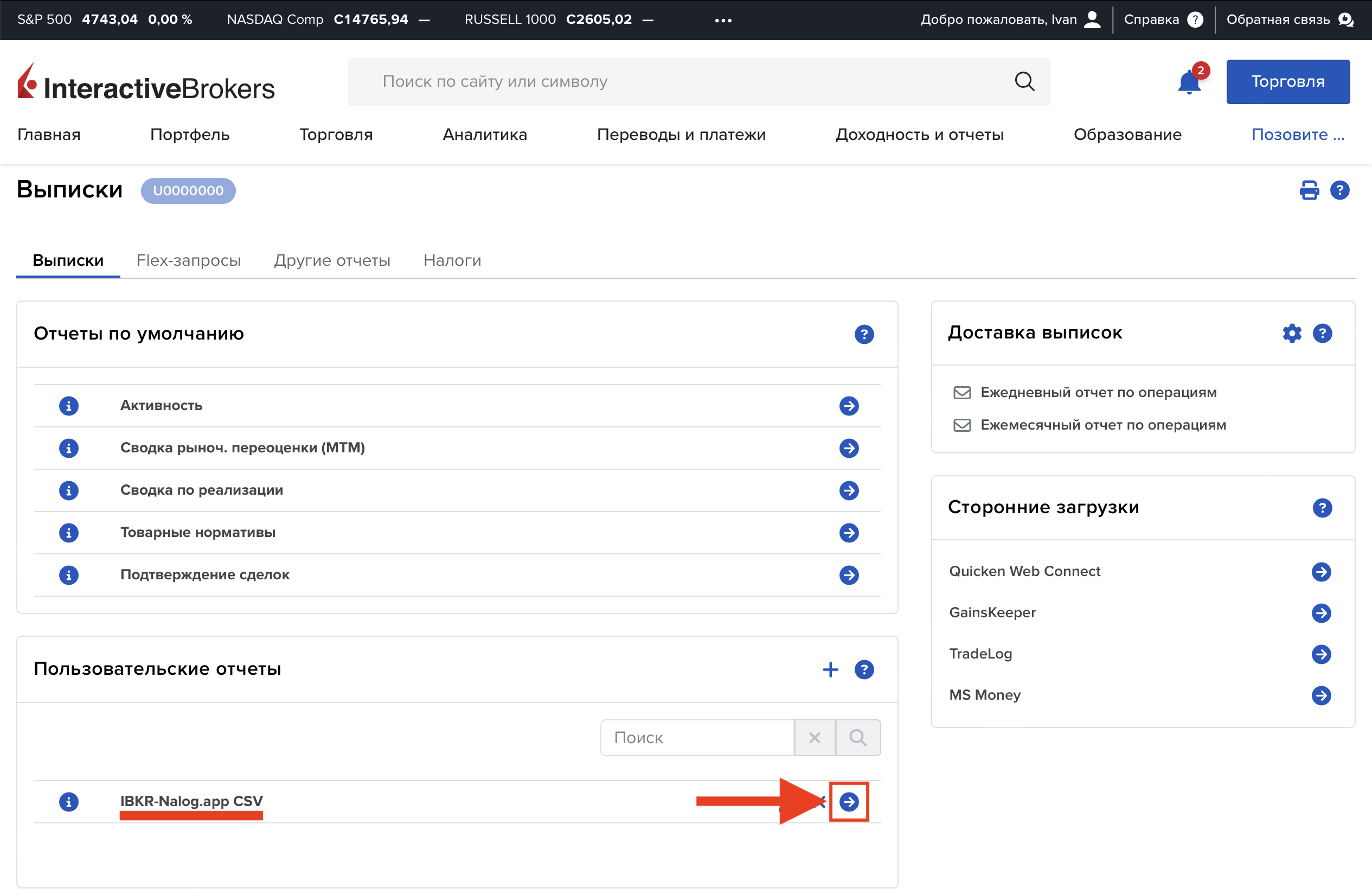Screen dimensions: 1372x895
Task: Run the IBKR-Nalog.app CSV report arrow
Action: tap(849, 802)
